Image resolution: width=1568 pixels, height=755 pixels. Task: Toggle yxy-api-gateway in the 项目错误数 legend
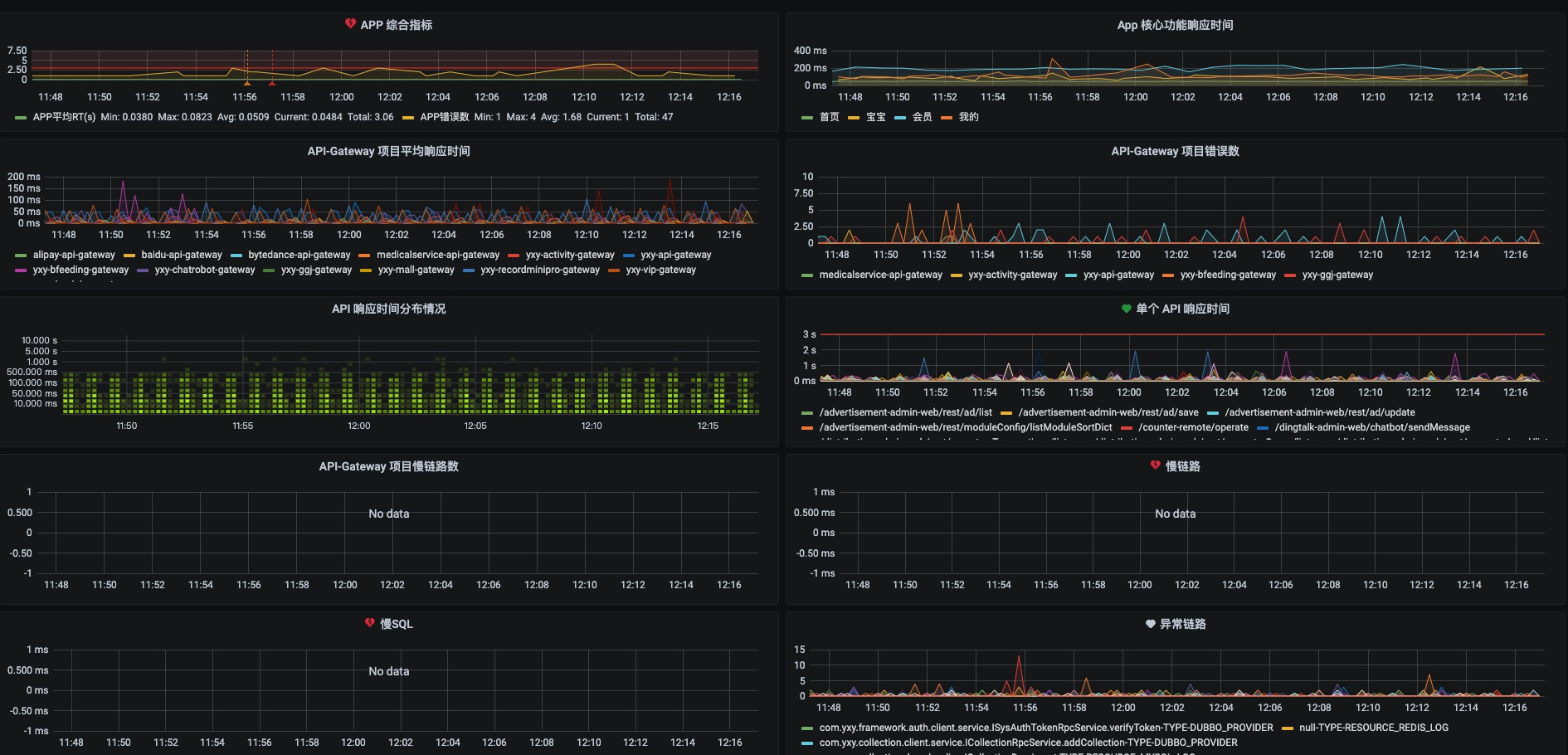[1118, 275]
